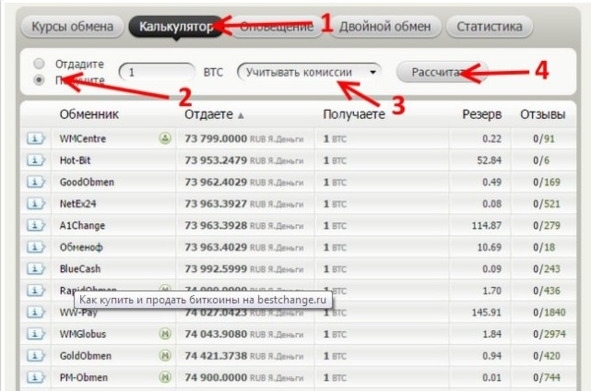The width and height of the screenshot is (591, 391).
Task: Click info icon beside A1Change
Action: tap(35, 225)
